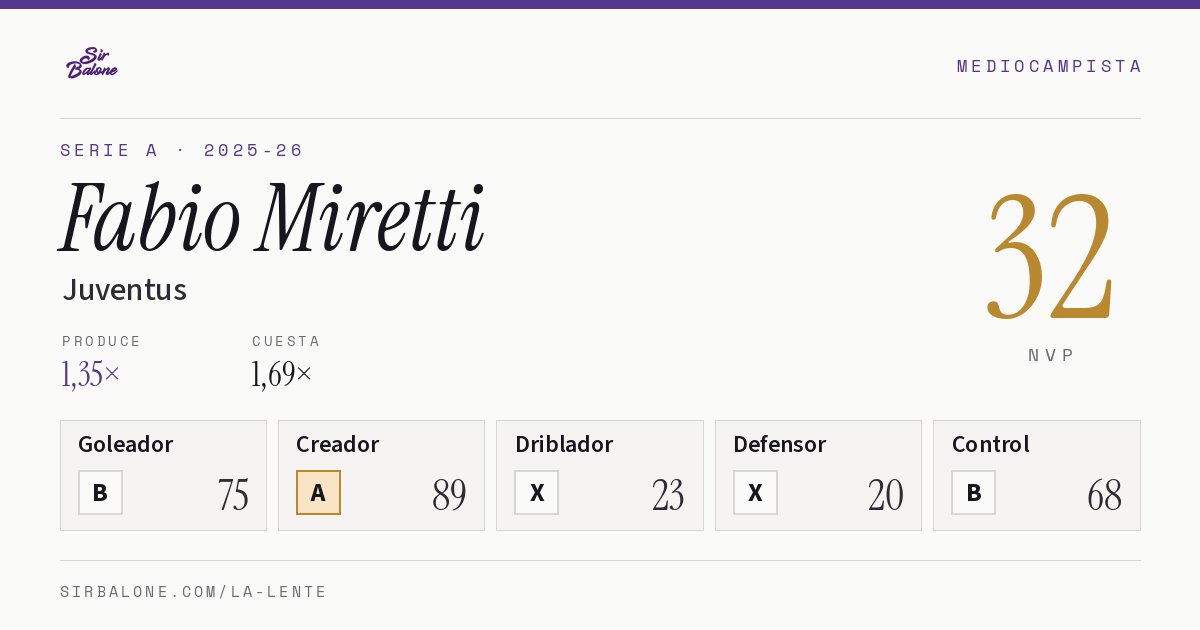The image size is (1200, 630).
Task: Click the Juventus team name
Action: (x=125, y=290)
